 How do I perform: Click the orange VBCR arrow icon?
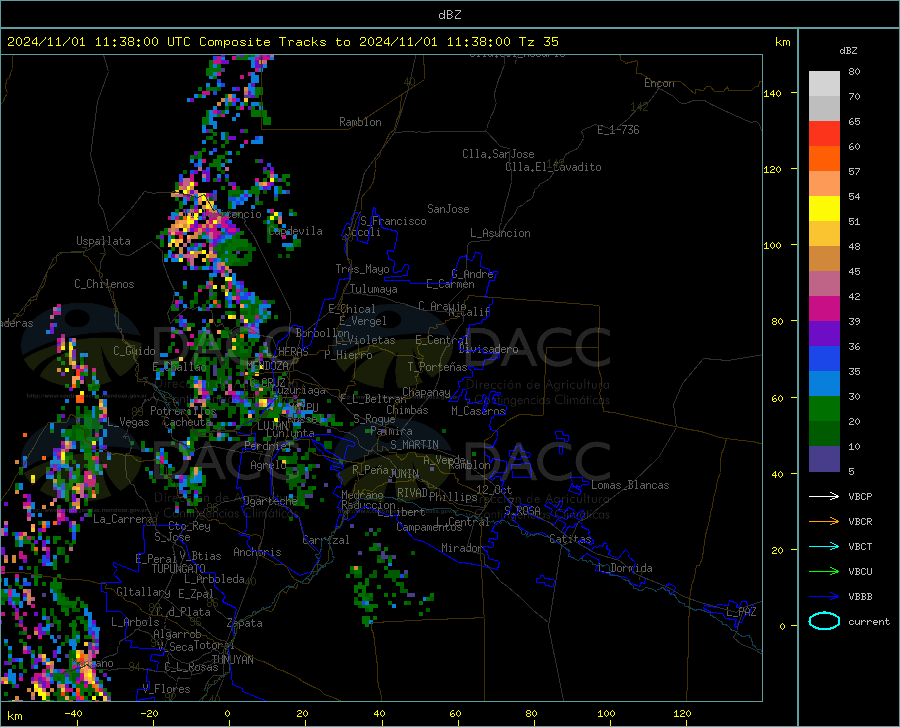click(x=824, y=522)
